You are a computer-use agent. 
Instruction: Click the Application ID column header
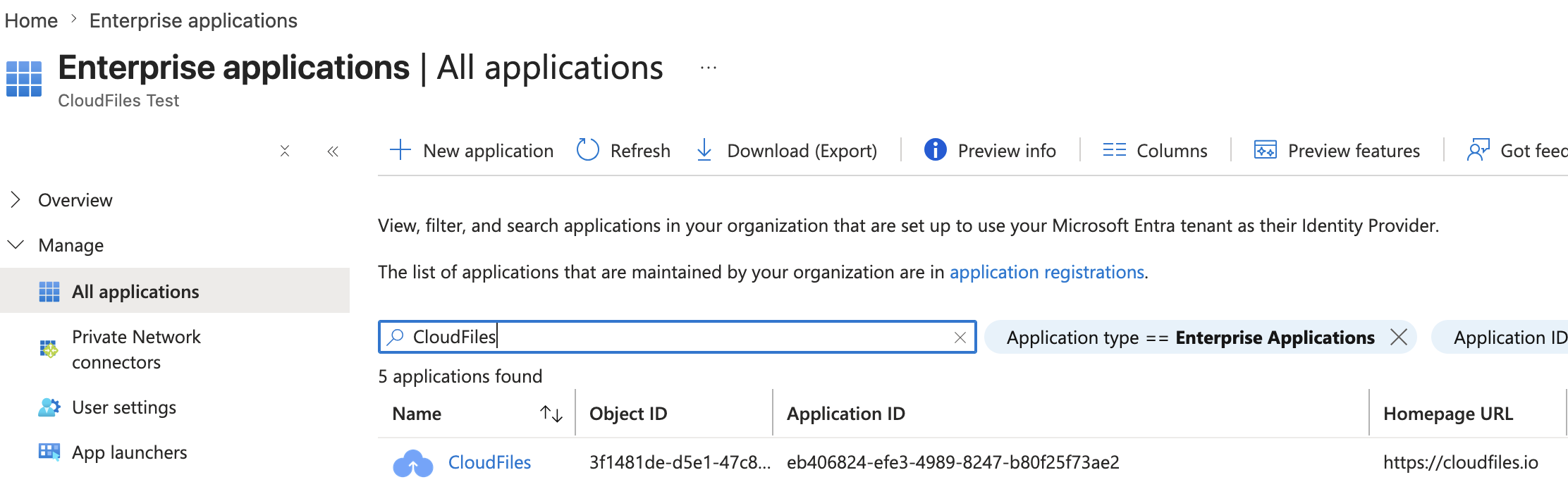pos(846,414)
